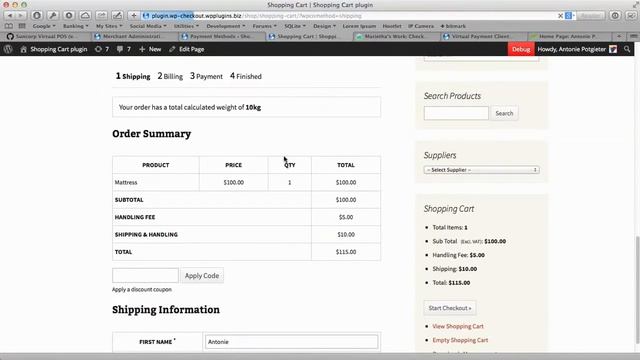Click the Reader button in address bar
Screen dimensions: 640x360
click(x=591, y=16)
